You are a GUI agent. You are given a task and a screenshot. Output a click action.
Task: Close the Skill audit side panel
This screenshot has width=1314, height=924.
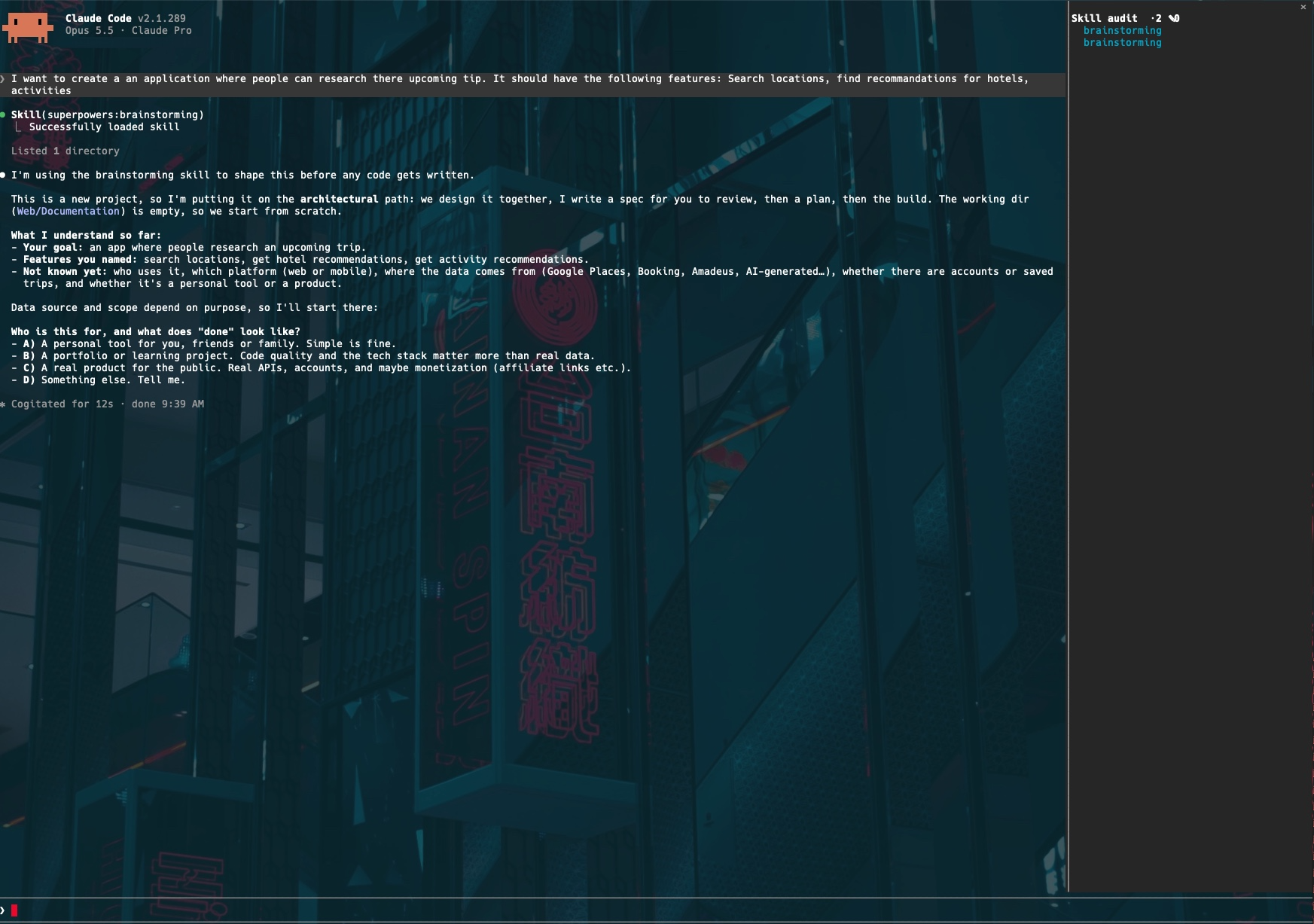coord(1303,7)
